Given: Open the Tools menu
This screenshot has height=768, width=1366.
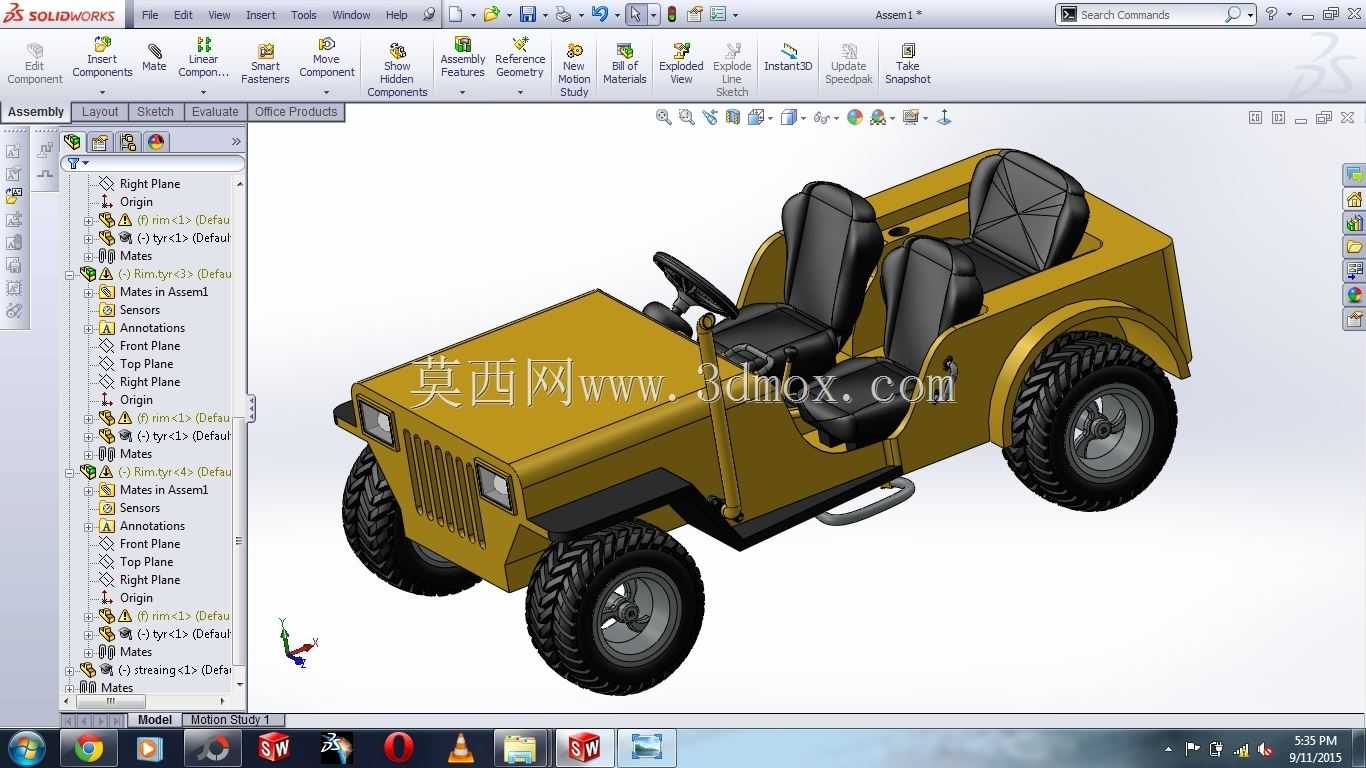Looking at the screenshot, I should [x=304, y=15].
